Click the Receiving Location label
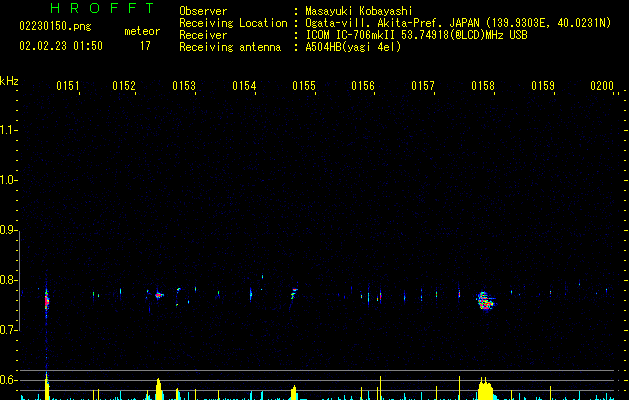 [x=233, y=23]
